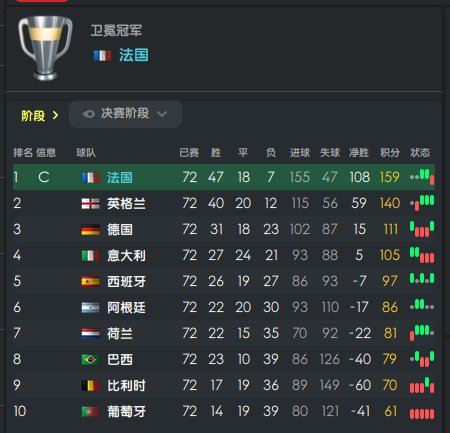
Task: Click the England flag icon in row 2
Action: pos(91,203)
